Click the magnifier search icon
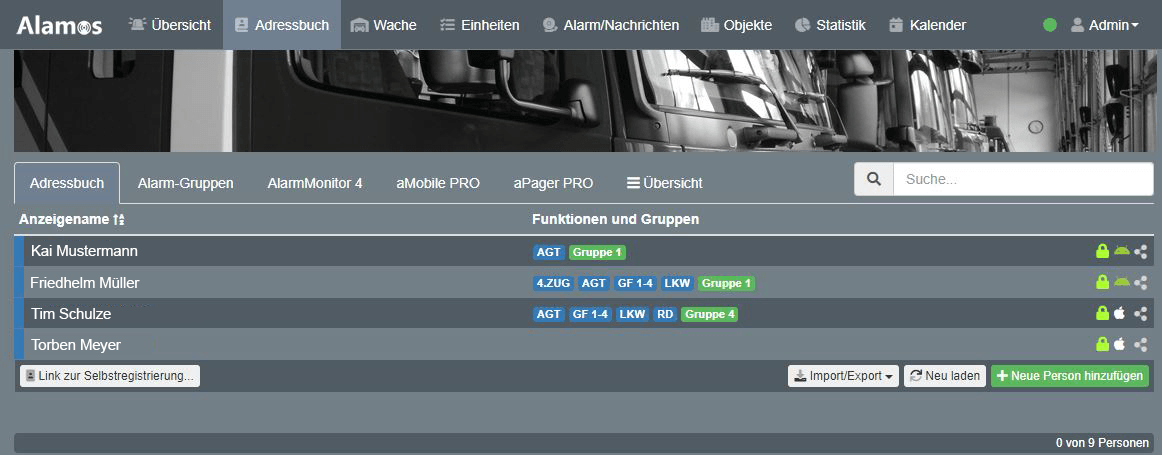Image resolution: width=1162 pixels, height=455 pixels. click(x=874, y=179)
